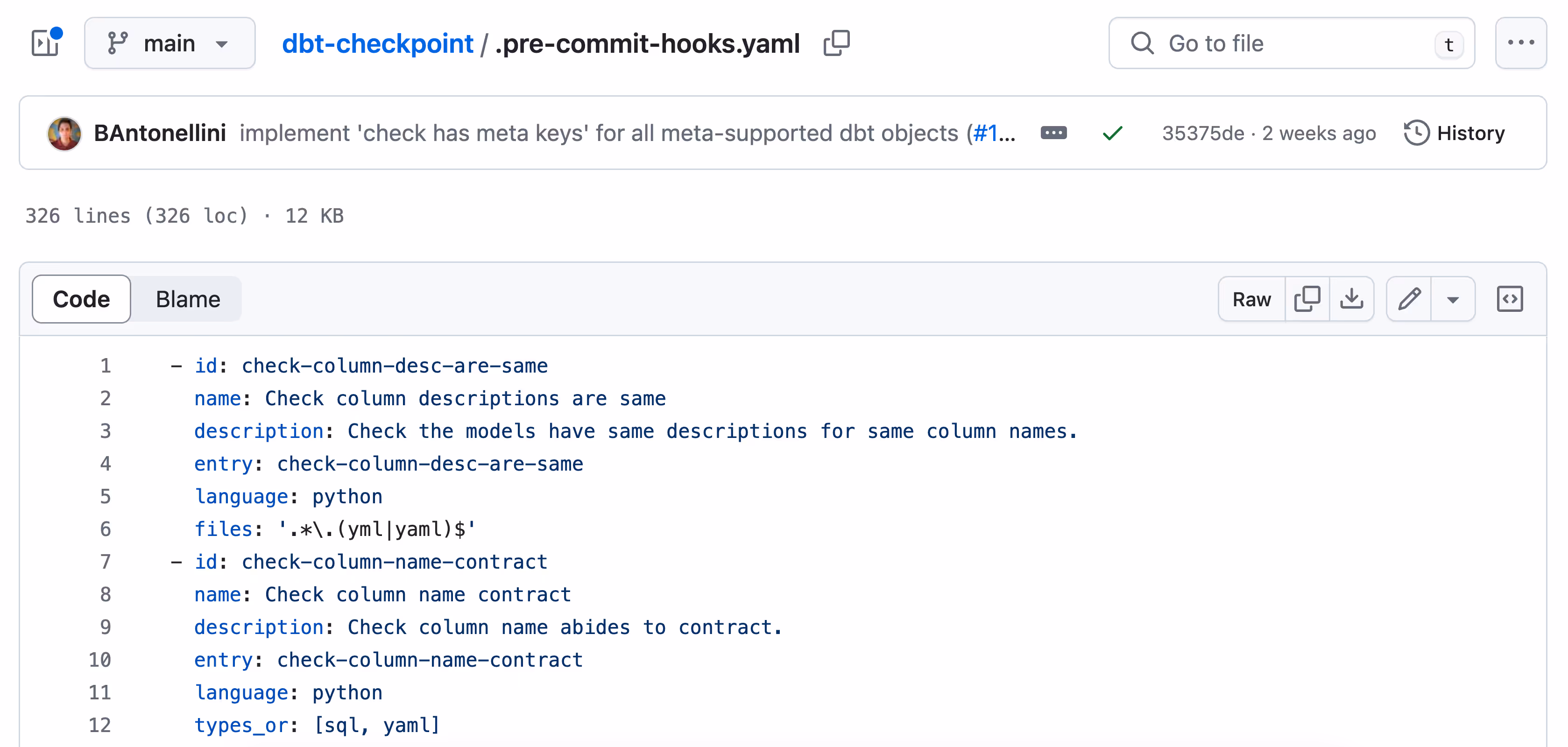Expand the file tree side panel
Screen dimensions: 1568x747
(x=45, y=42)
